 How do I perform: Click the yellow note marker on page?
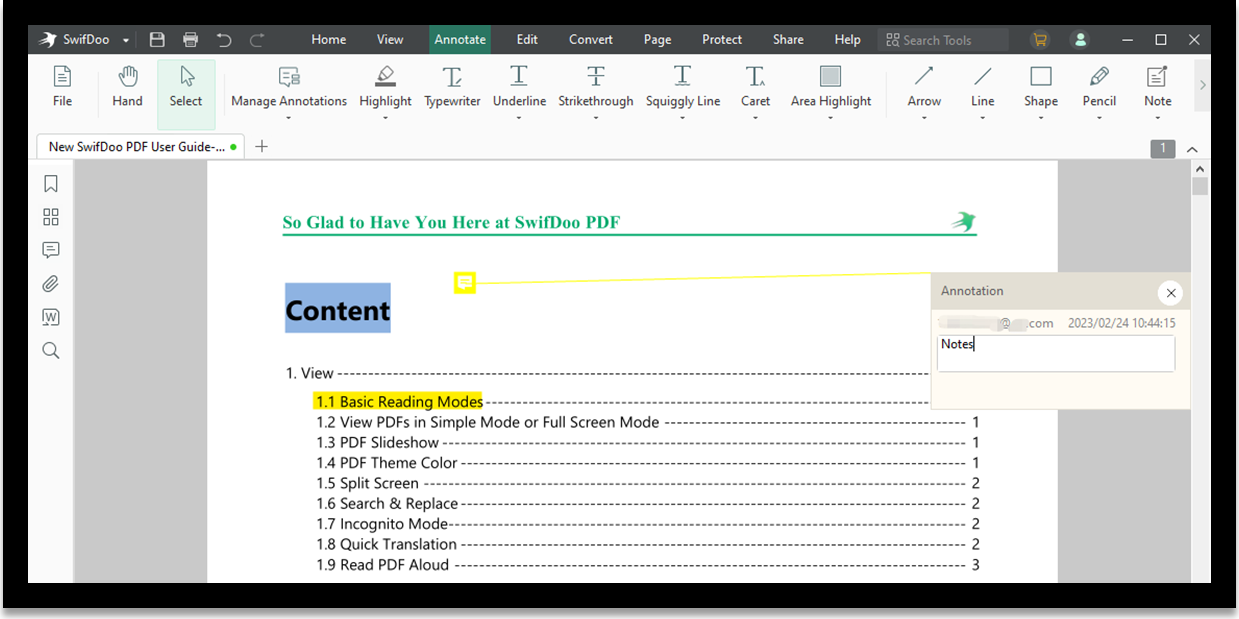pyautogui.click(x=464, y=283)
